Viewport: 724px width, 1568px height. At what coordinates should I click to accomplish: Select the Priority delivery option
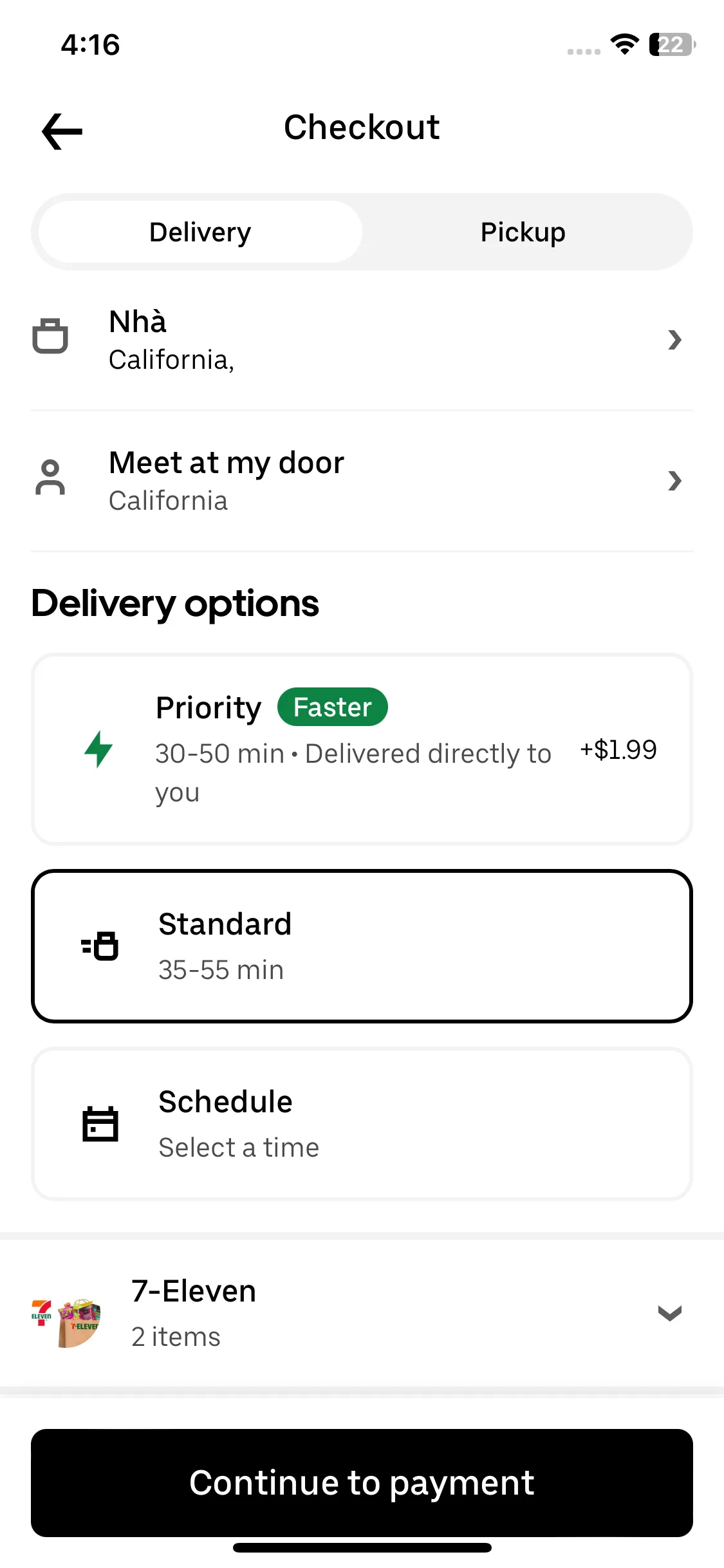click(x=362, y=749)
